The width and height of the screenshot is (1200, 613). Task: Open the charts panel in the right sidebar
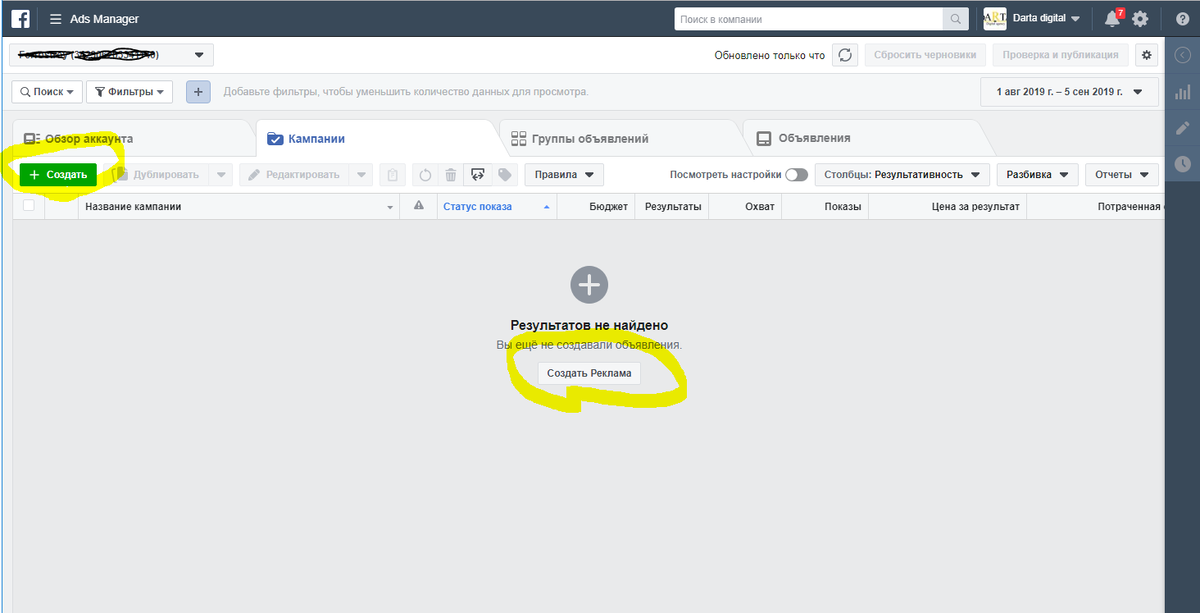[x=1183, y=92]
